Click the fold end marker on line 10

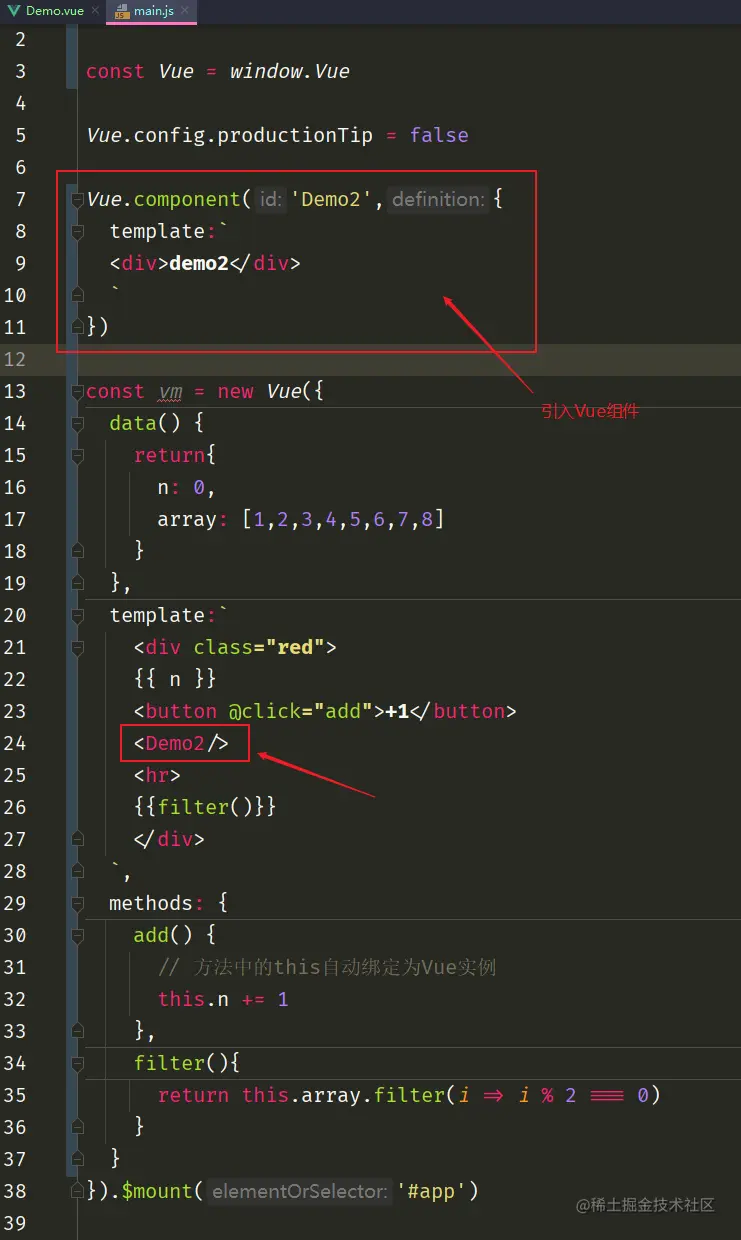tap(78, 296)
